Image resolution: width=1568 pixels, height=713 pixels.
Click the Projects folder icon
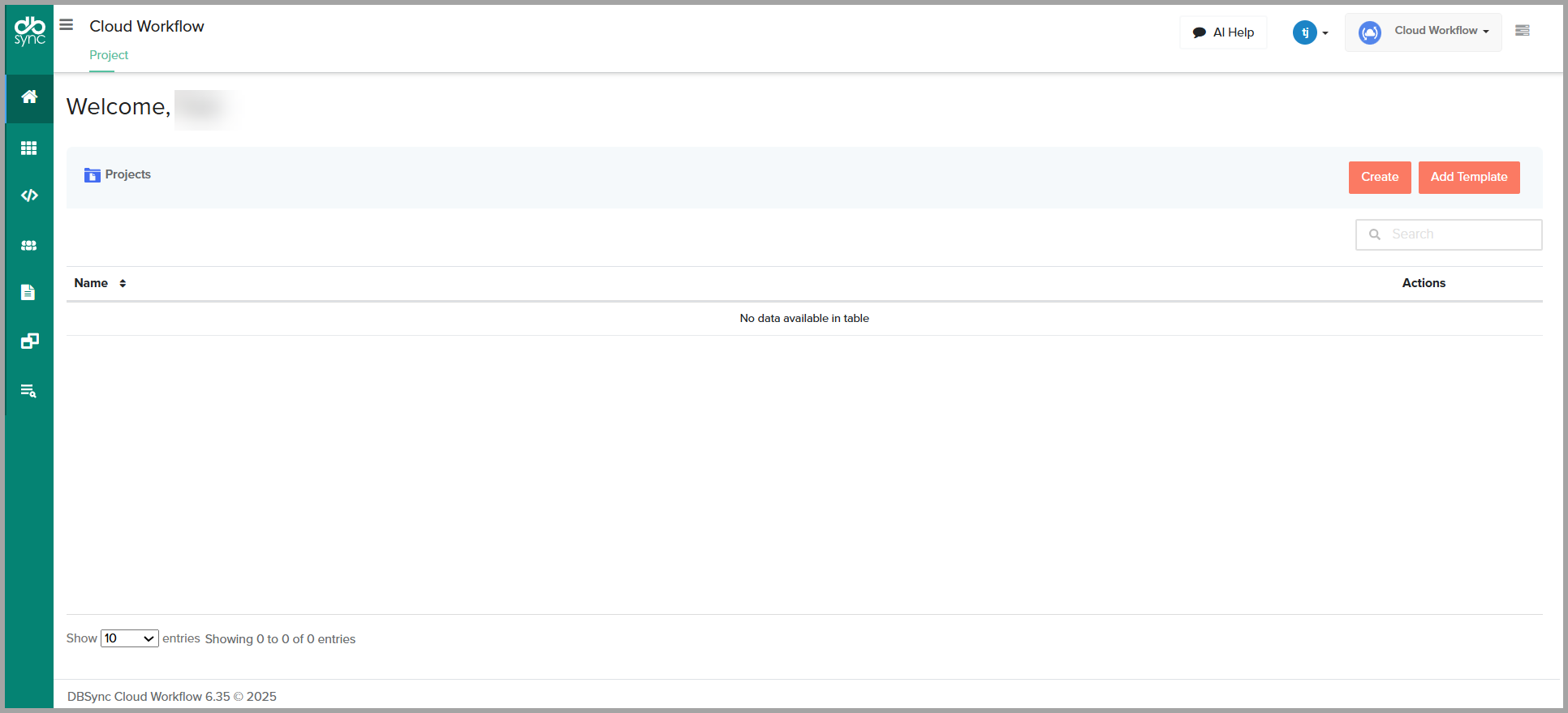[x=93, y=175]
